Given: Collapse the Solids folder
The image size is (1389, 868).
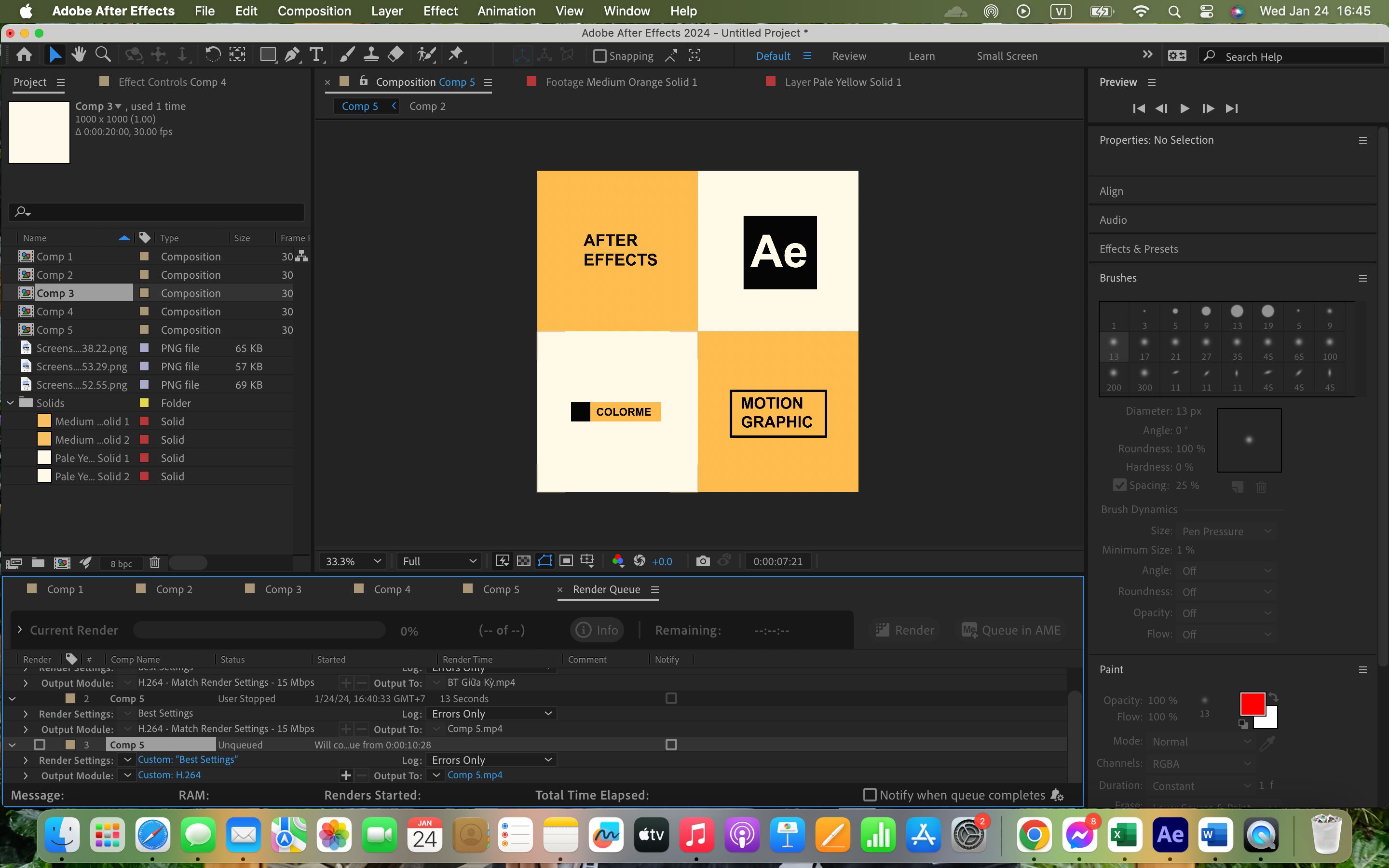Looking at the screenshot, I should coord(10,403).
